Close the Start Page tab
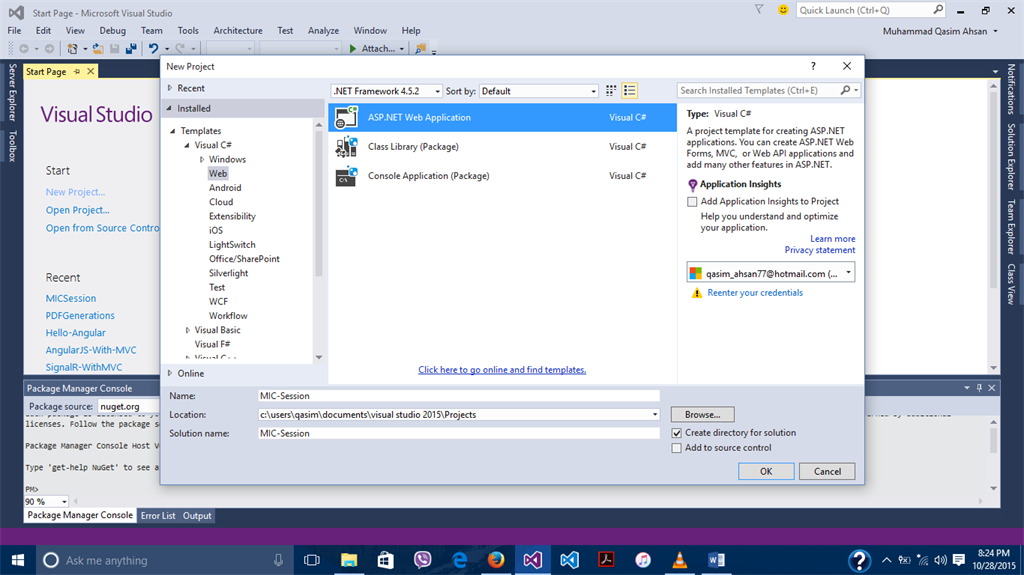The width and height of the screenshot is (1024, 575). pyautogui.click(x=91, y=71)
